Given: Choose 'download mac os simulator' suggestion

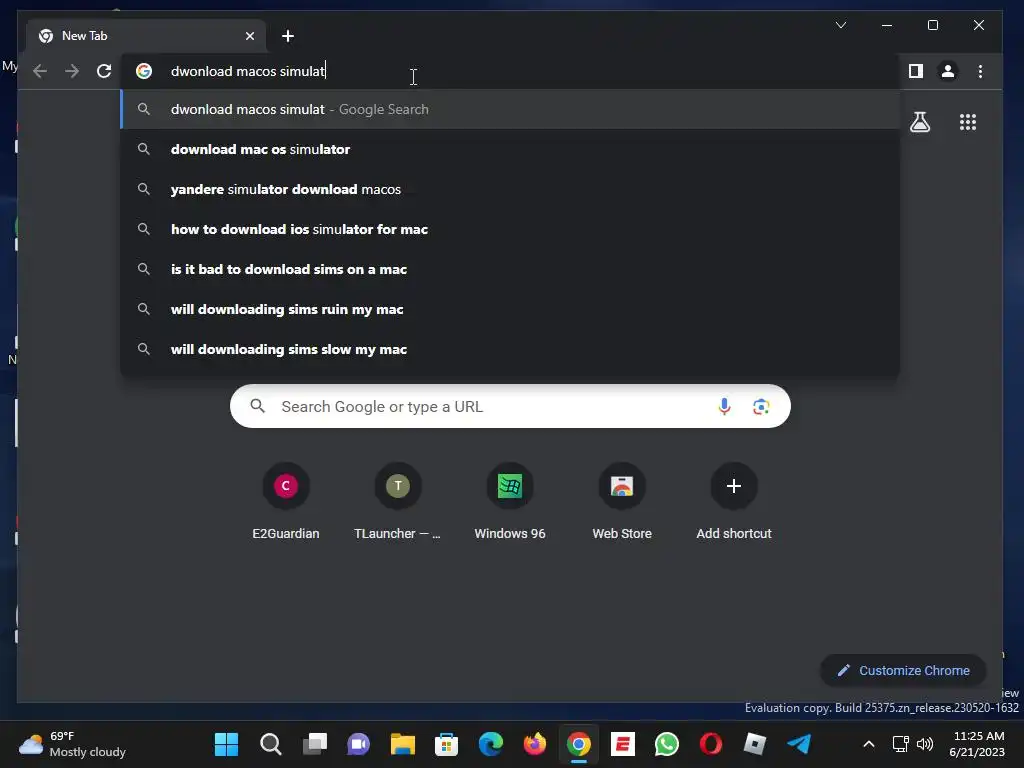Looking at the screenshot, I should 510,150.
